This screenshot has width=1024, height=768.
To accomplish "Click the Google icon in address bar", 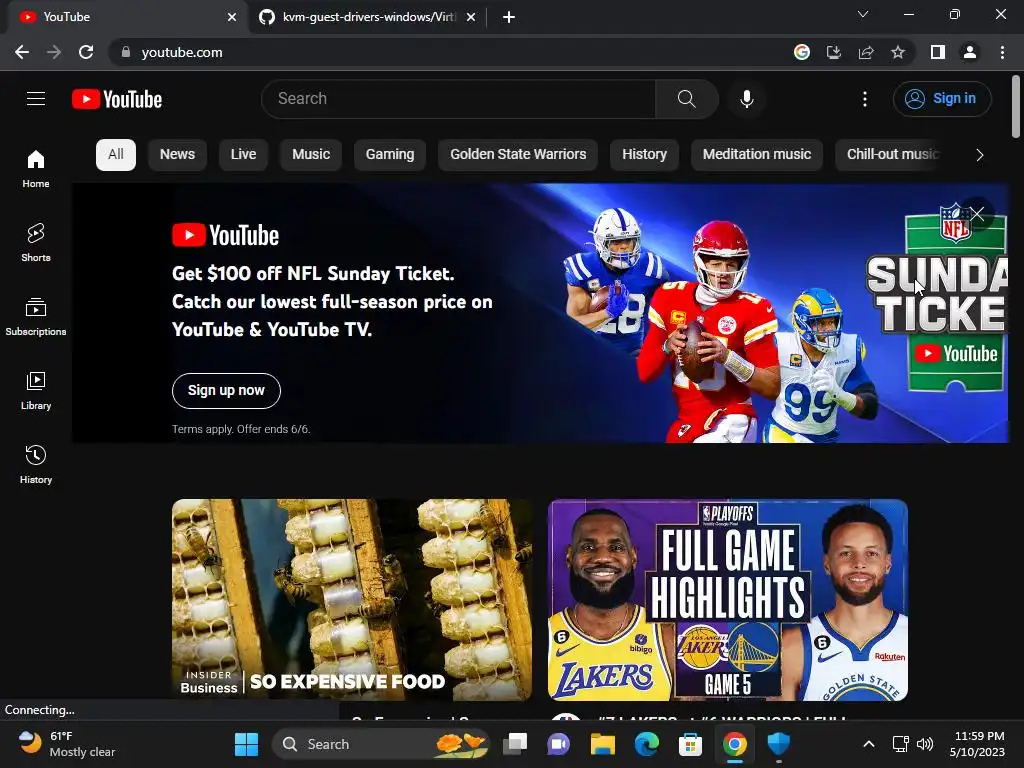I will [x=801, y=52].
